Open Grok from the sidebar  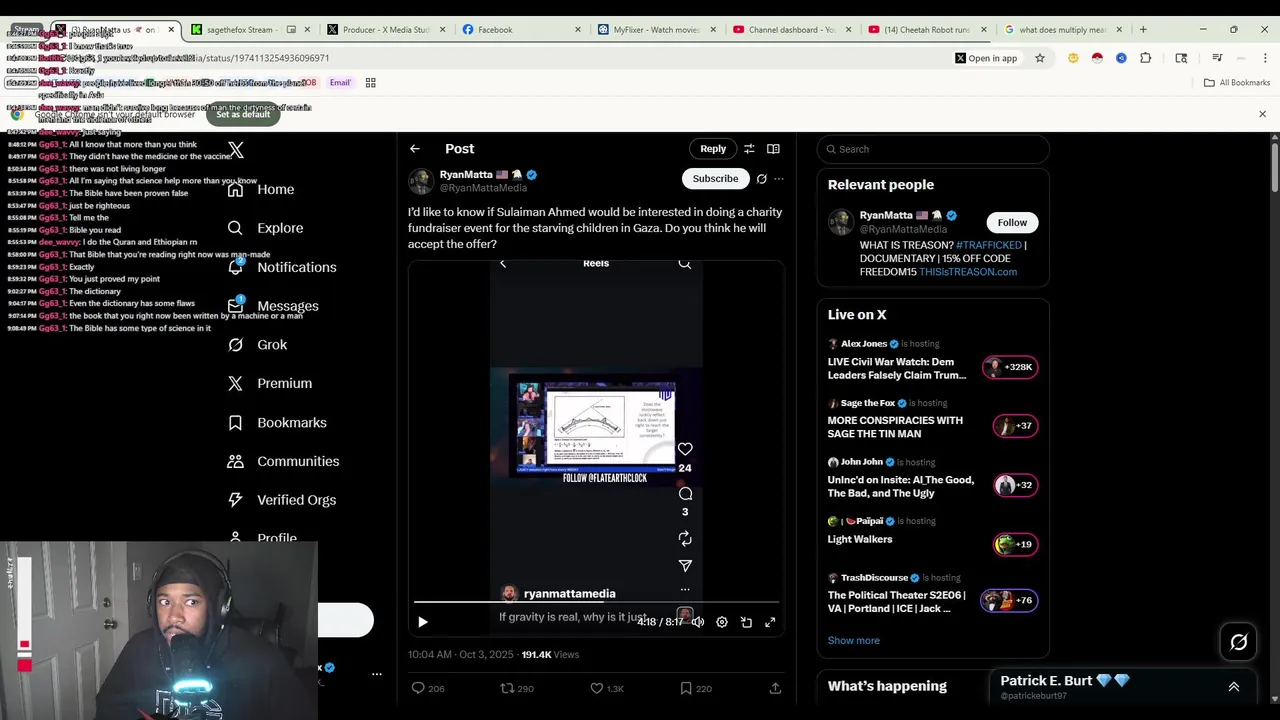point(257,344)
